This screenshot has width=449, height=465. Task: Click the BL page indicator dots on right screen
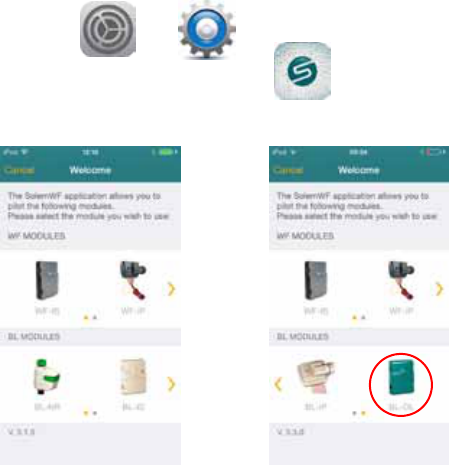click(x=359, y=413)
